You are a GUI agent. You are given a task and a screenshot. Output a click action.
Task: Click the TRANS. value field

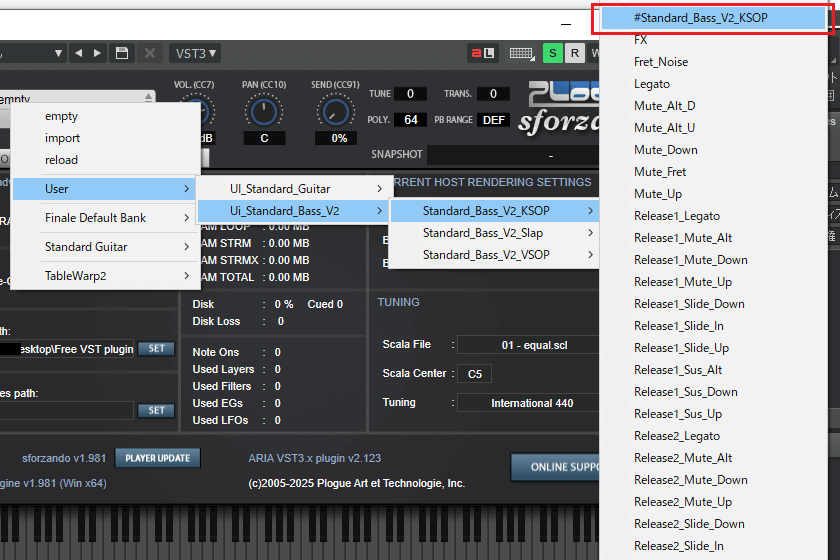coord(493,94)
